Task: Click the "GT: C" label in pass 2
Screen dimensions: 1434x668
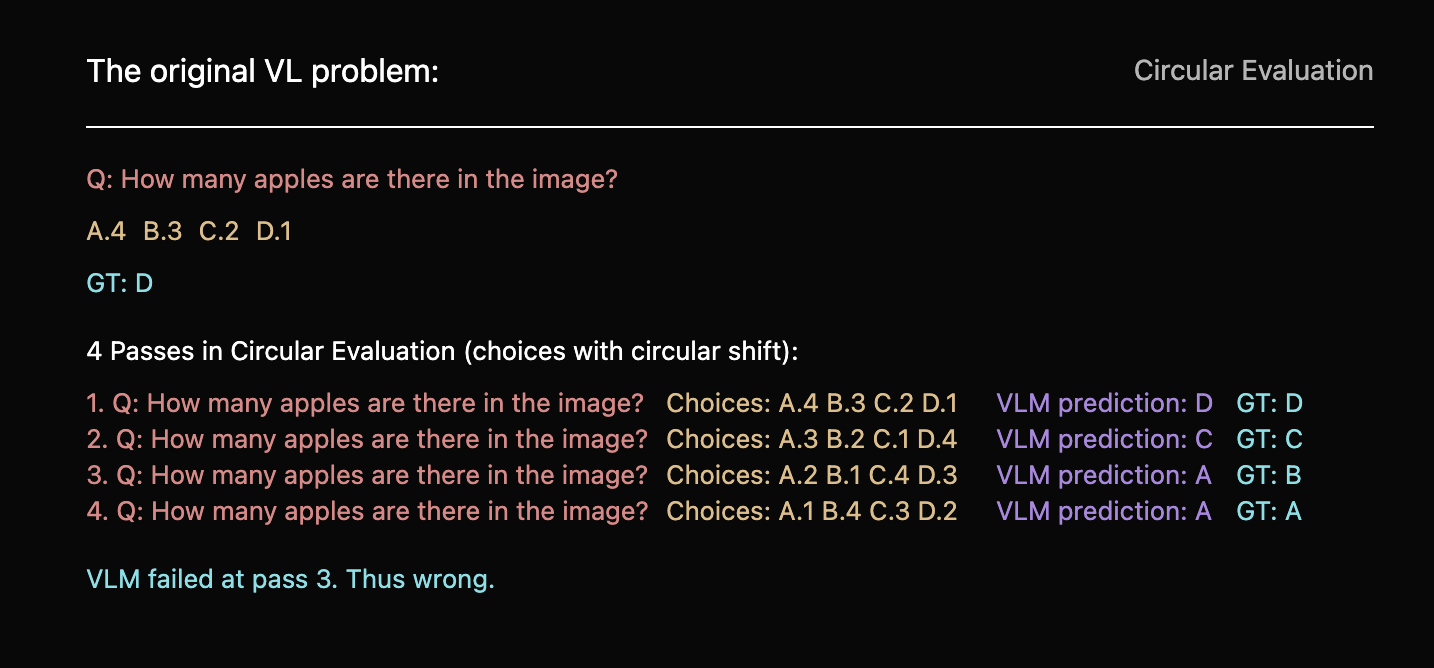Action: click(1269, 440)
